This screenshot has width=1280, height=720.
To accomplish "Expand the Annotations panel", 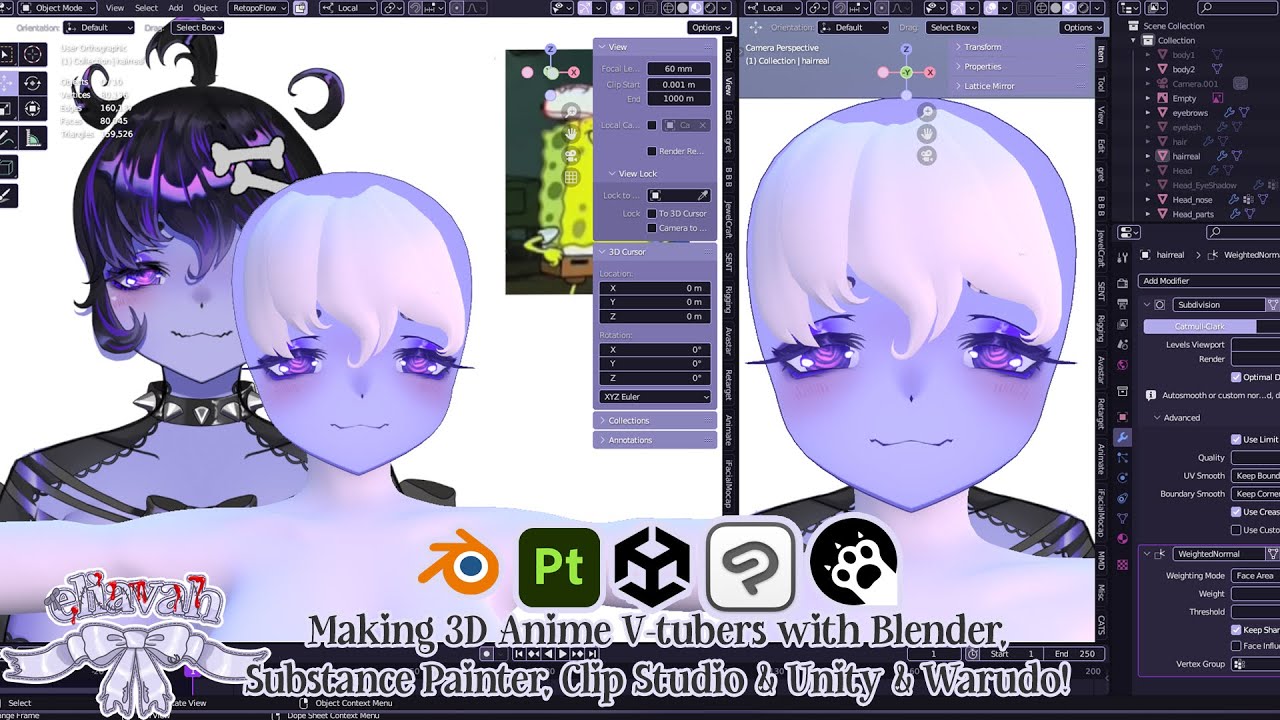I will (655, 440).
